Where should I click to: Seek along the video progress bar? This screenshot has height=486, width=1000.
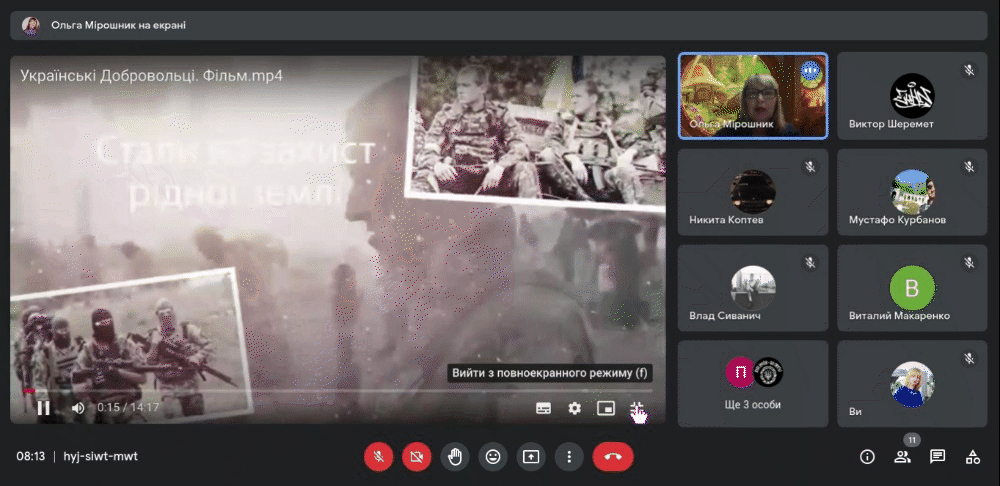(x=337, y=390)
